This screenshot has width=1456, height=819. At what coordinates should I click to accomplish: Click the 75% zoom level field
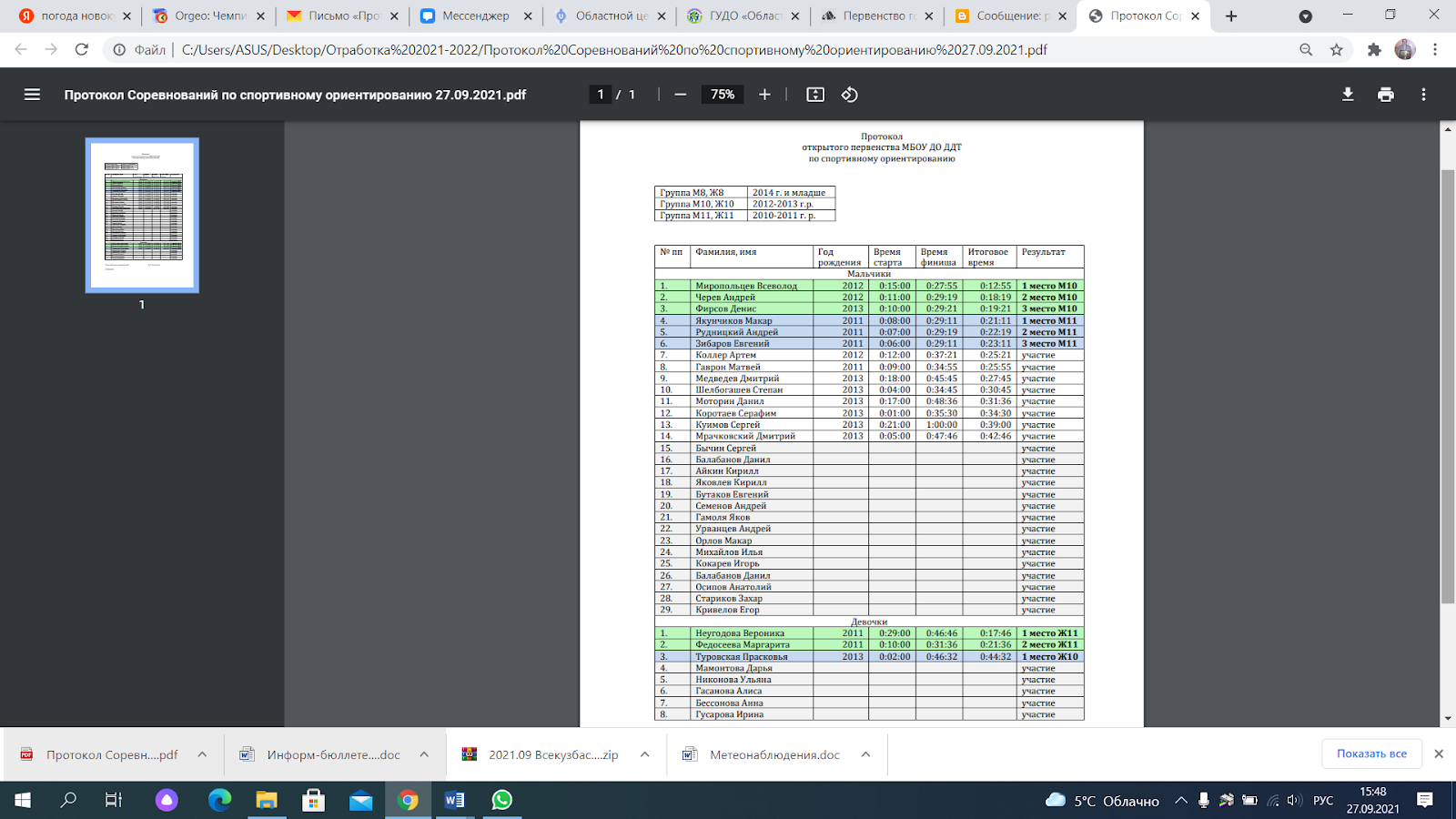(723, 95)
